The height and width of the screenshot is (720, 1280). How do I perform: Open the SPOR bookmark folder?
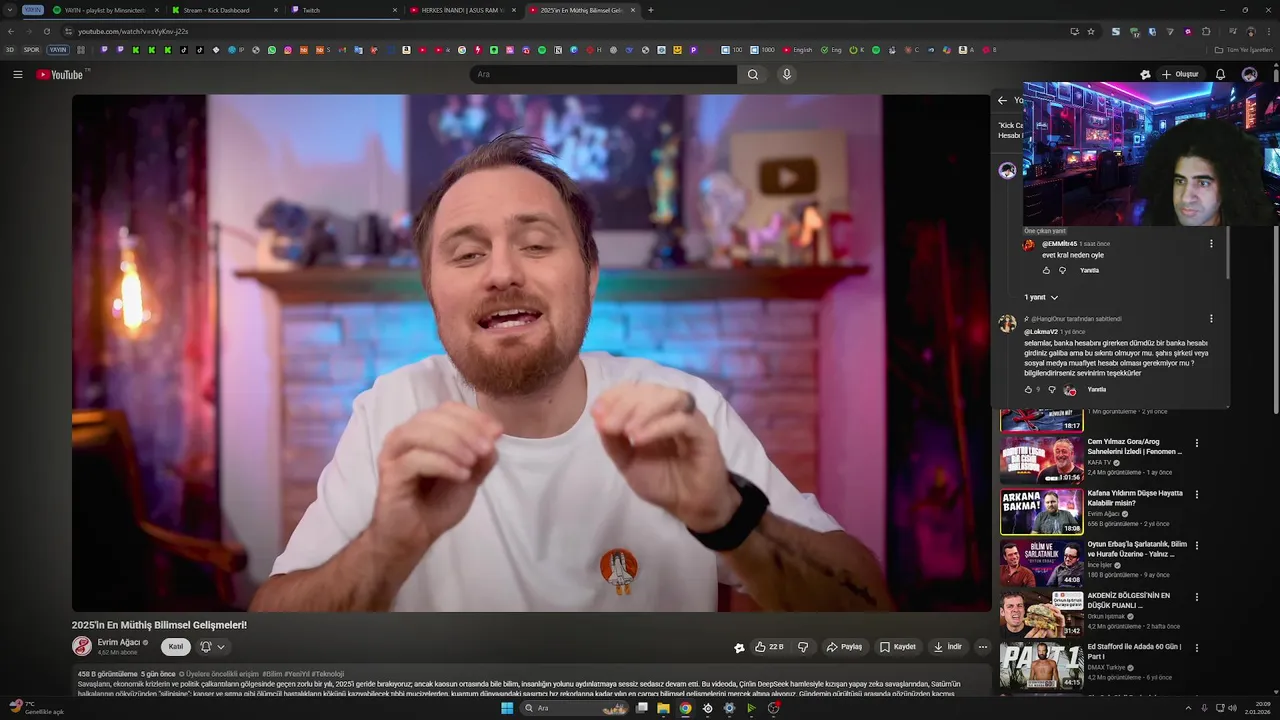[32, 49]
